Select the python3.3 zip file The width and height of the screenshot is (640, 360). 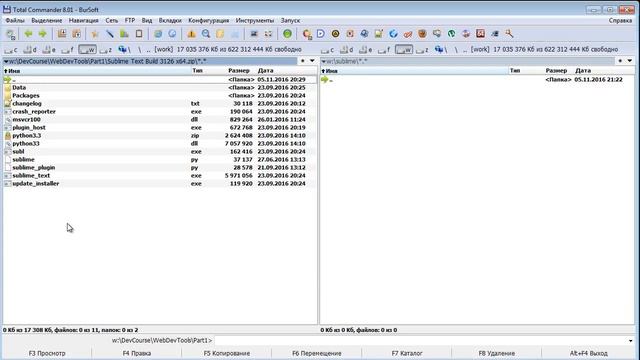(160, 136)
